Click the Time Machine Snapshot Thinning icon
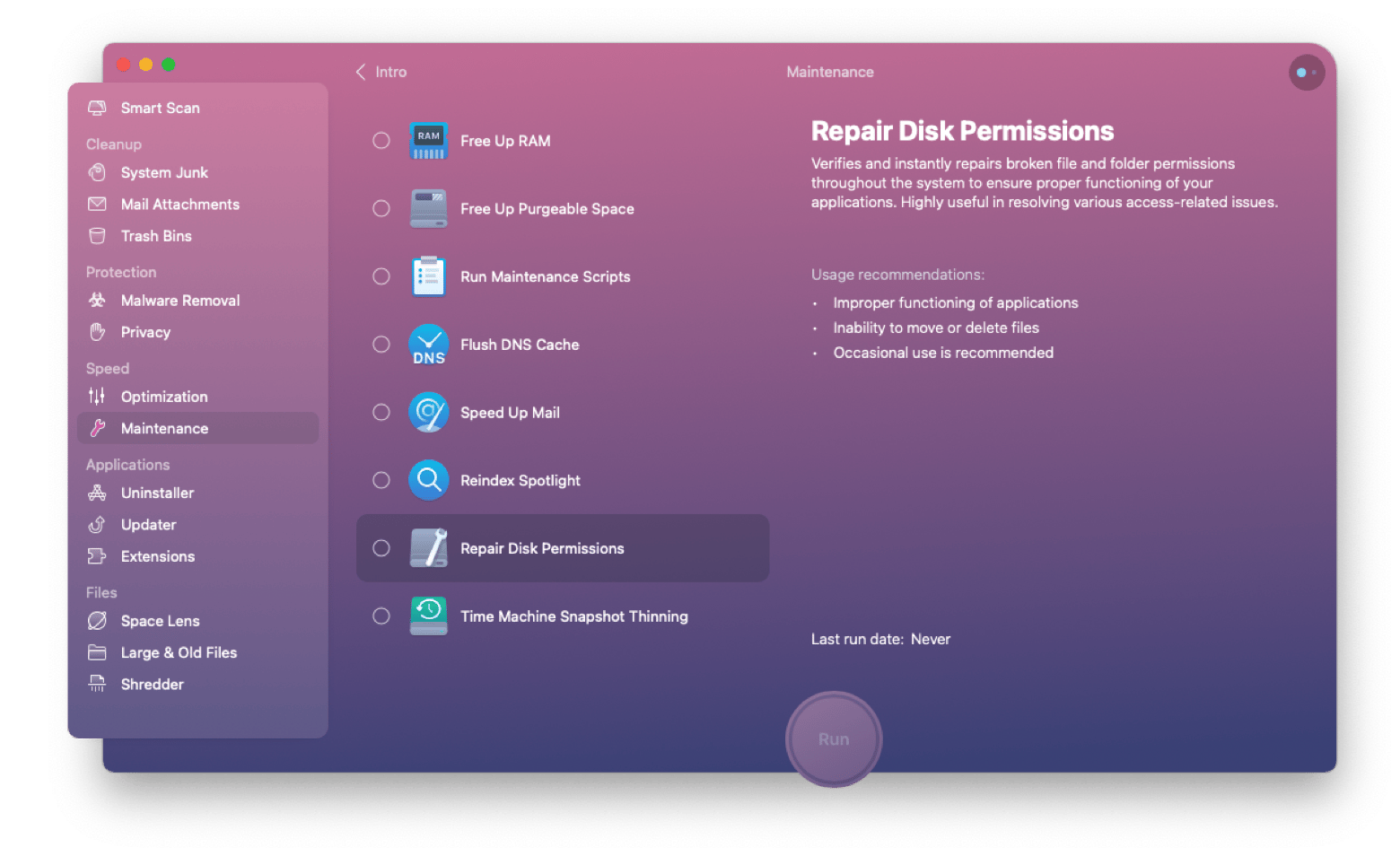The height and width of the screenshot is (856, 1400). coord(429,616)
